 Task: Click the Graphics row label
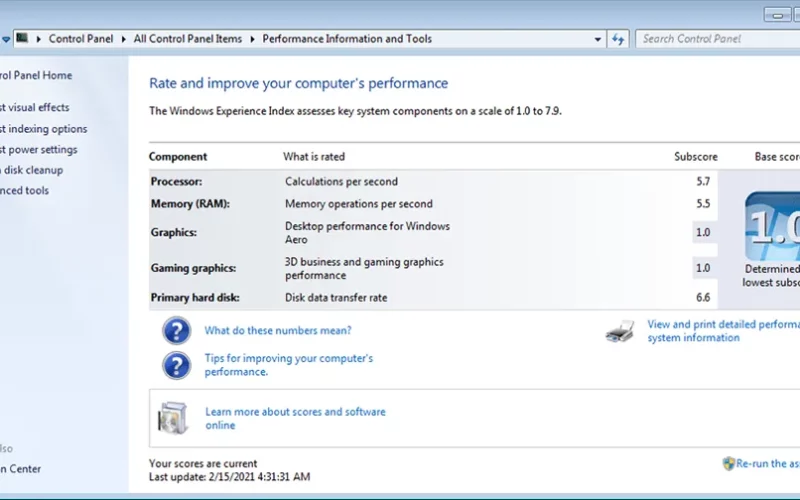(x=173, y=232)
